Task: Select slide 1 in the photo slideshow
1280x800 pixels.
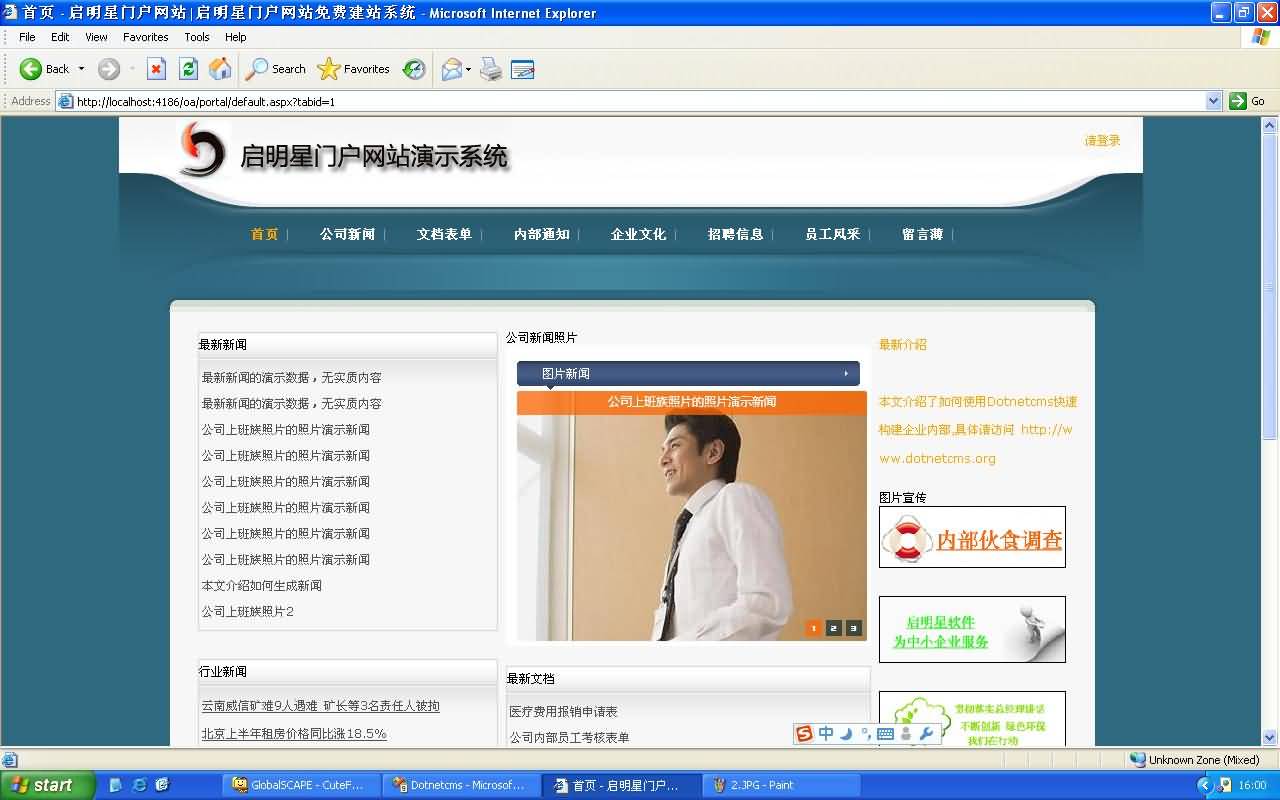Action: click(813, 628)
